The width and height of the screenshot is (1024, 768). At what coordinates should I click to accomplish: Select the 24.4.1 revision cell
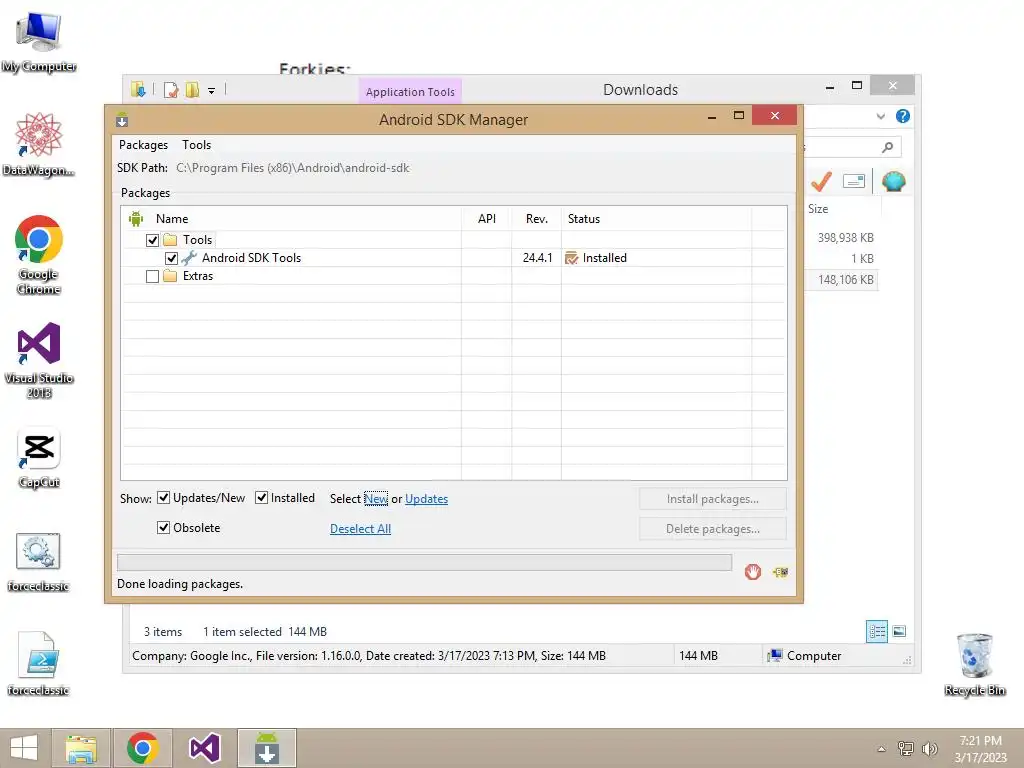click(537, 258)
